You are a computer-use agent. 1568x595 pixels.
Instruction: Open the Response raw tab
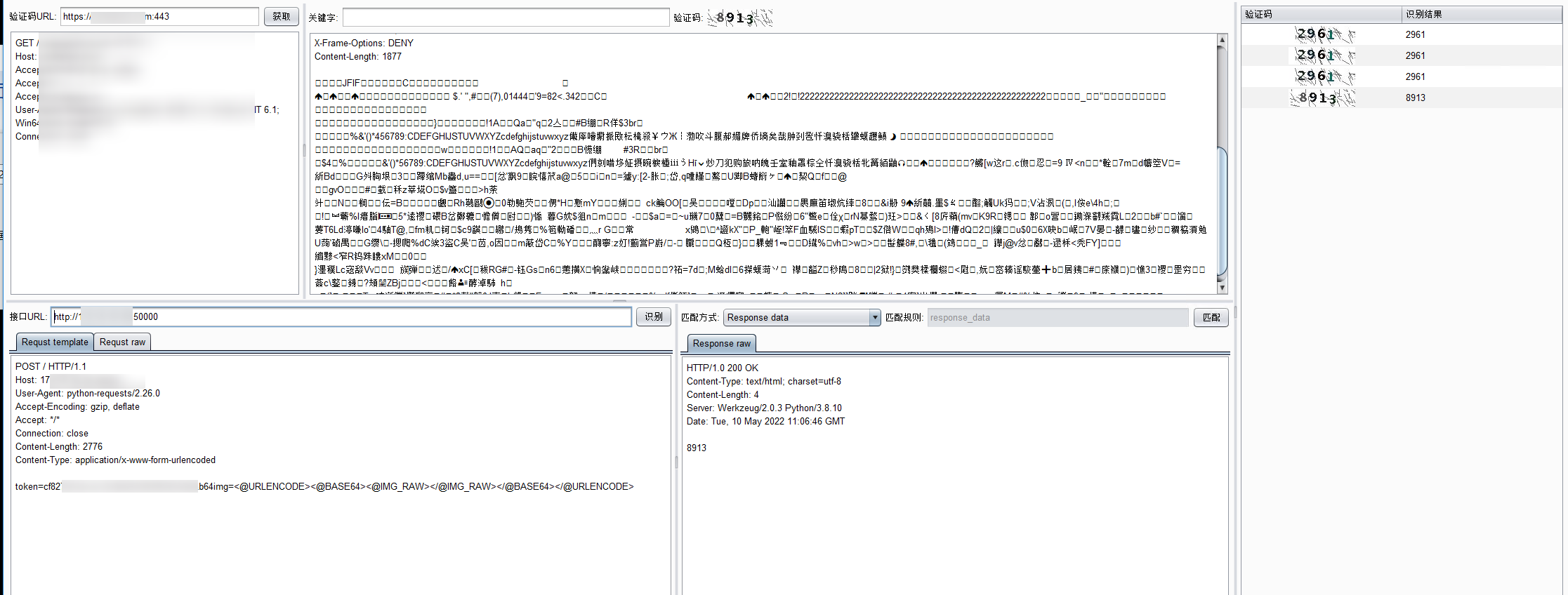click(721, 344)
